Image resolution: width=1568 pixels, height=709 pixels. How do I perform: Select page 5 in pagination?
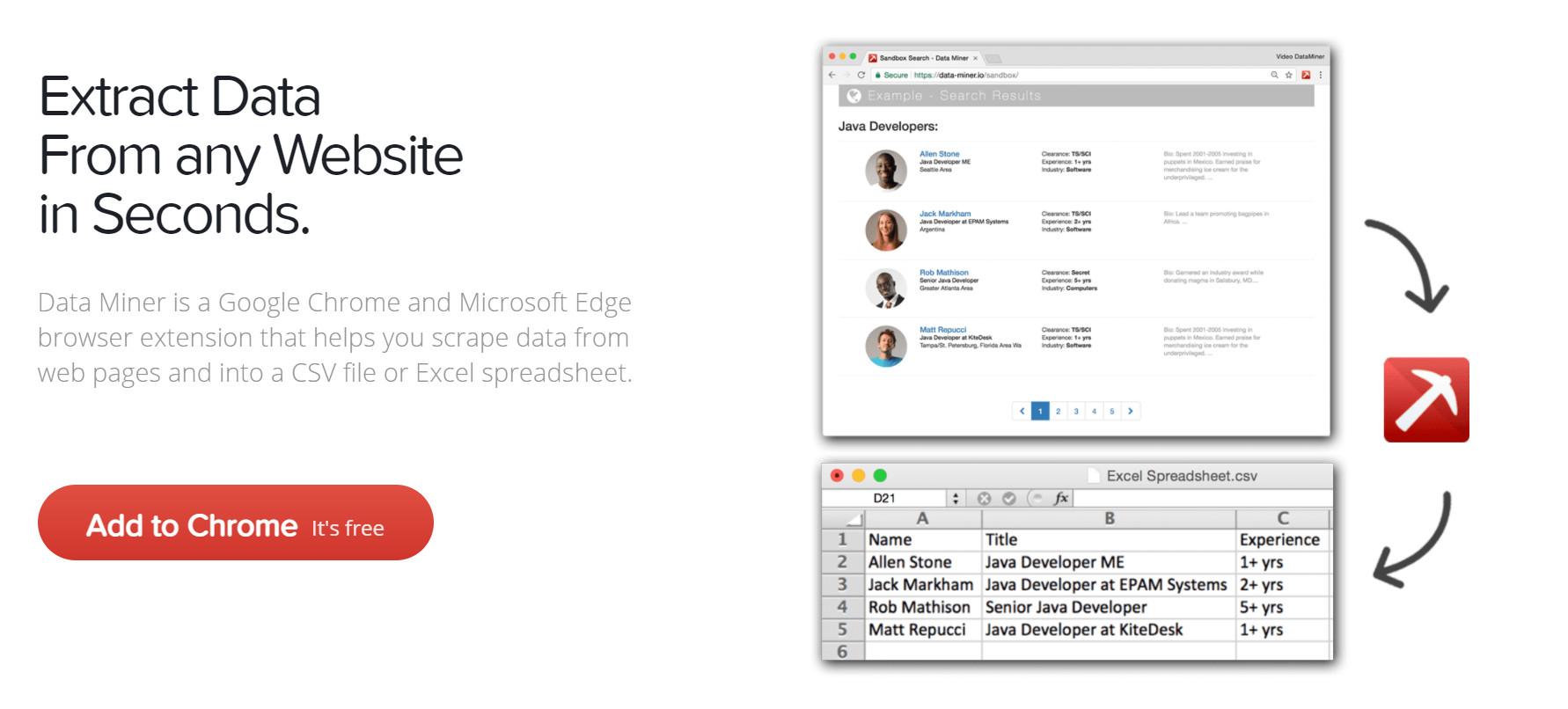[x=1112, y=411]
